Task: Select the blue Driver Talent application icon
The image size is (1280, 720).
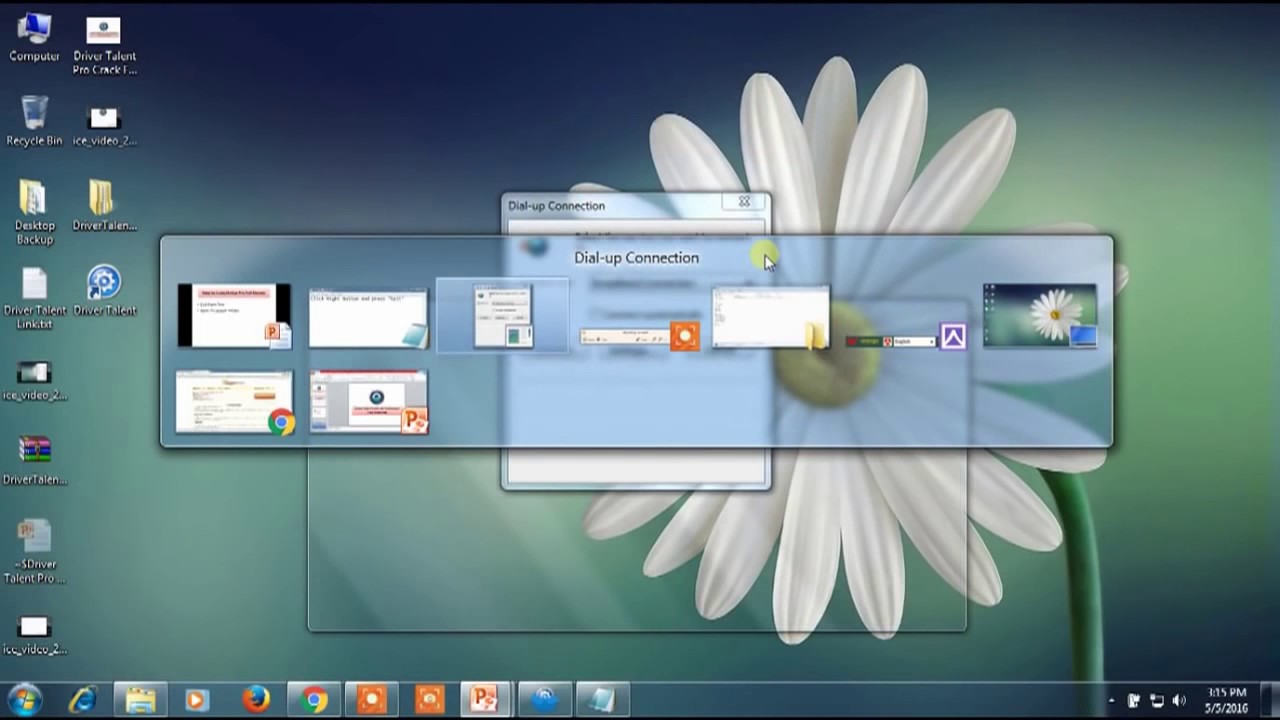Action: pos(104,291)
